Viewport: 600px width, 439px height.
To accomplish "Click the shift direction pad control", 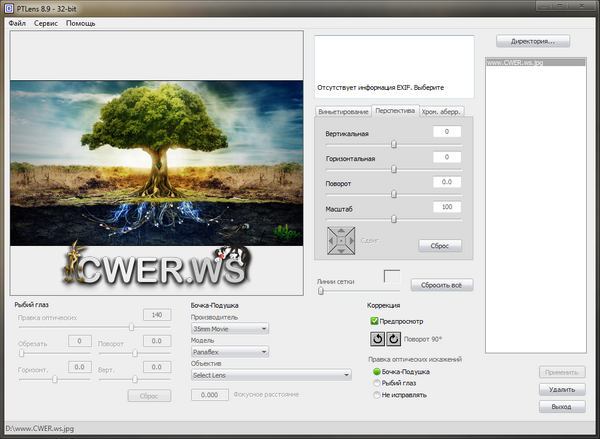I will point(341,241).
